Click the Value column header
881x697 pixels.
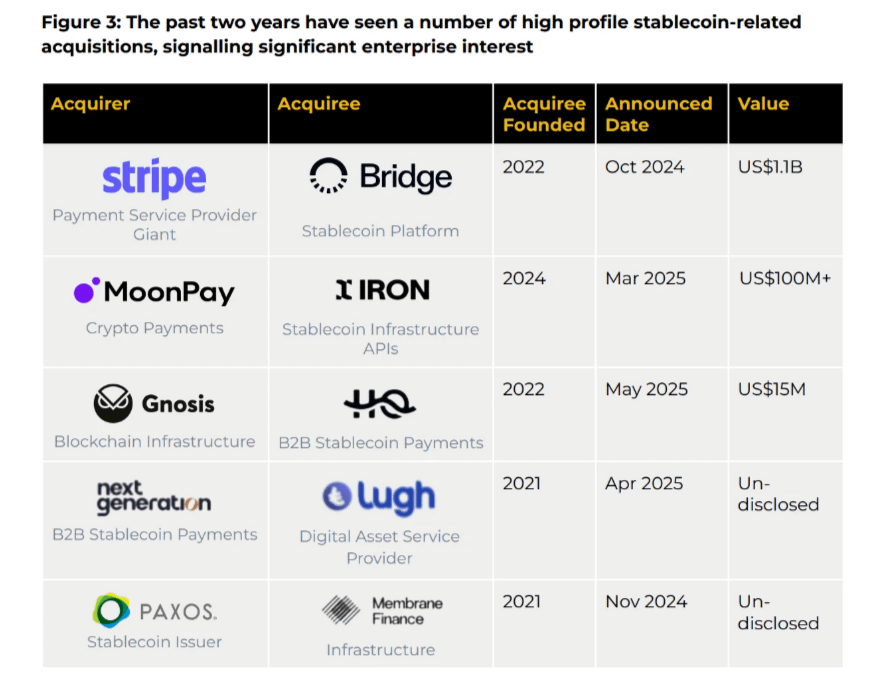pos(763,104)
